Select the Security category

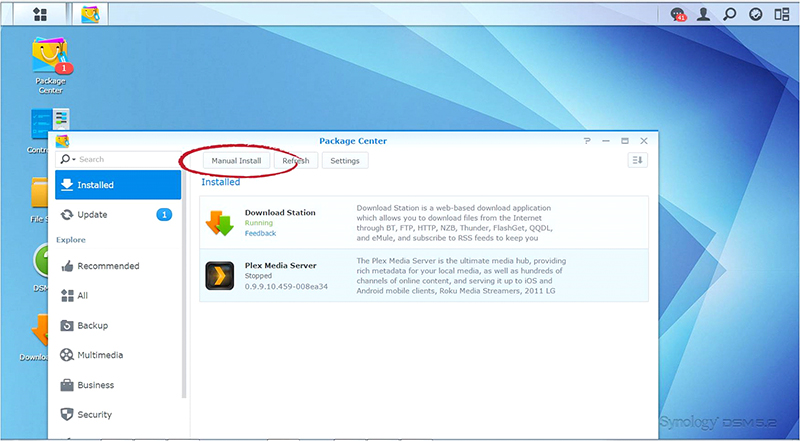click(118, 414)
